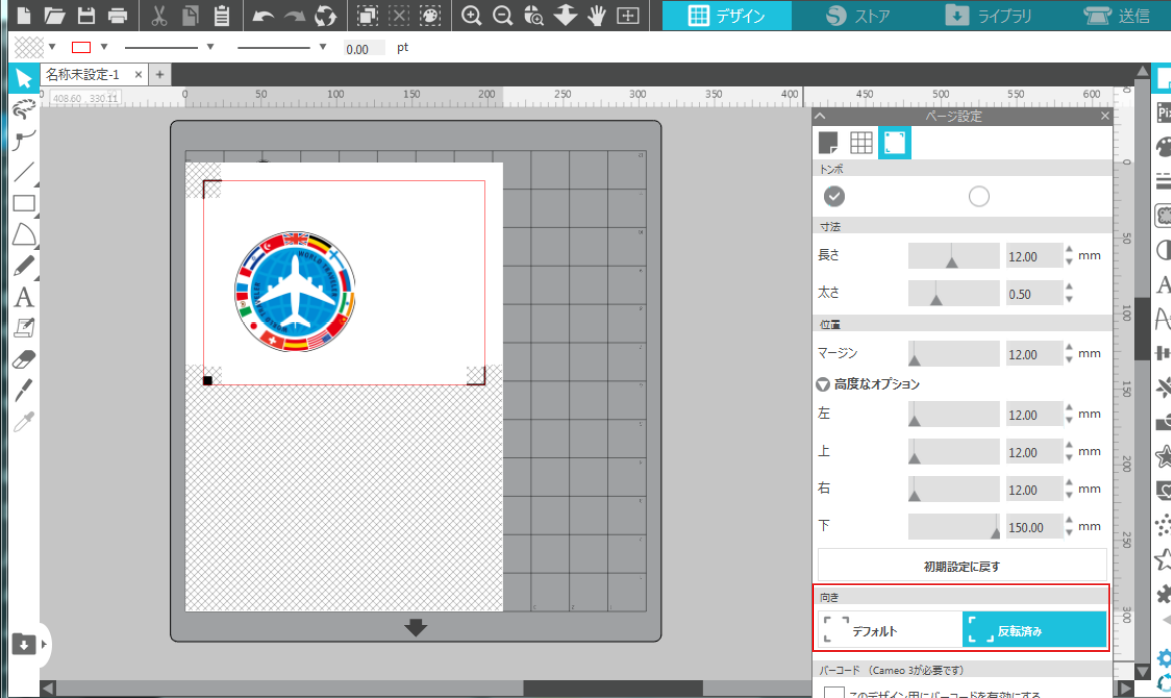Click the 長さ value field
Screen dimensions: 1171x698
(x=1034, y=256)
